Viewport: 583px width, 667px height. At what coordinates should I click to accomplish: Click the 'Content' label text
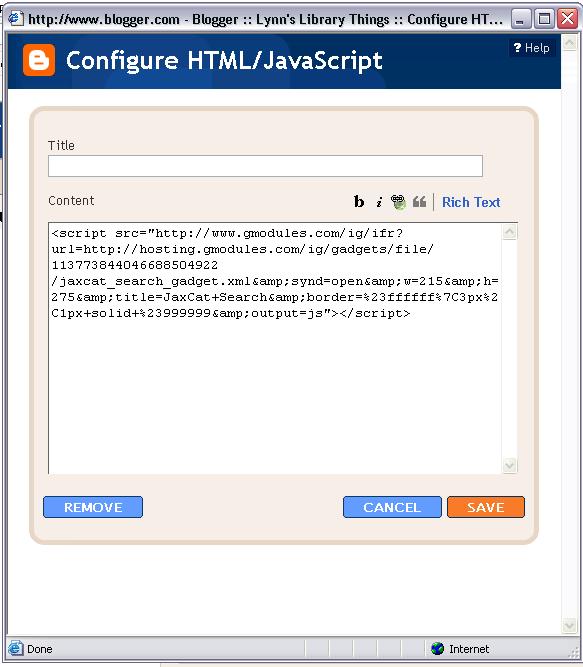[x=71, y=201]
